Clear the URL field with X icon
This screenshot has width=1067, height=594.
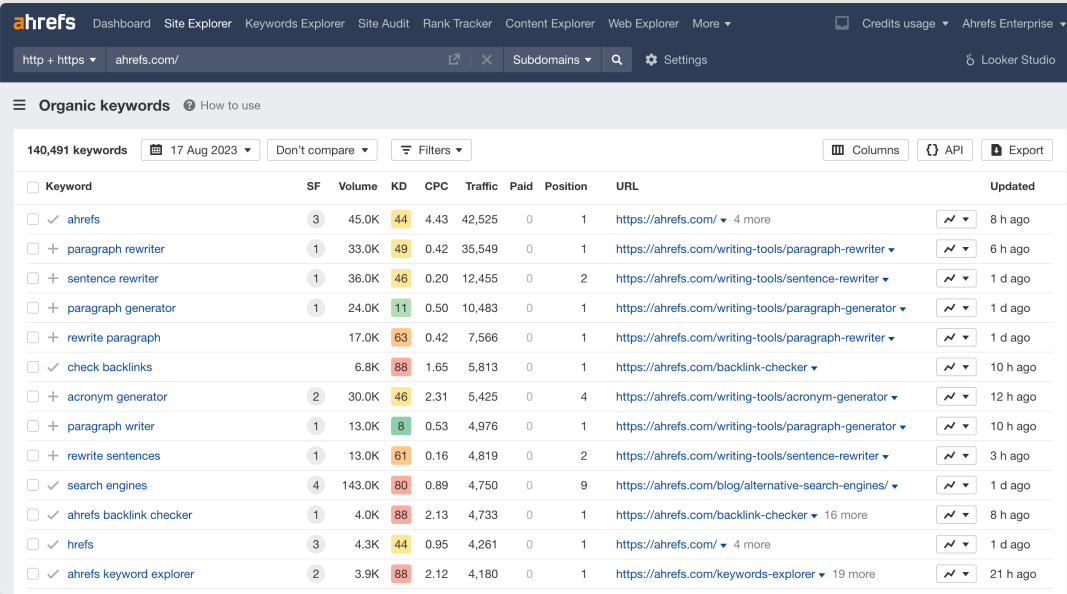pyautogui.click(x=487, y=60)
